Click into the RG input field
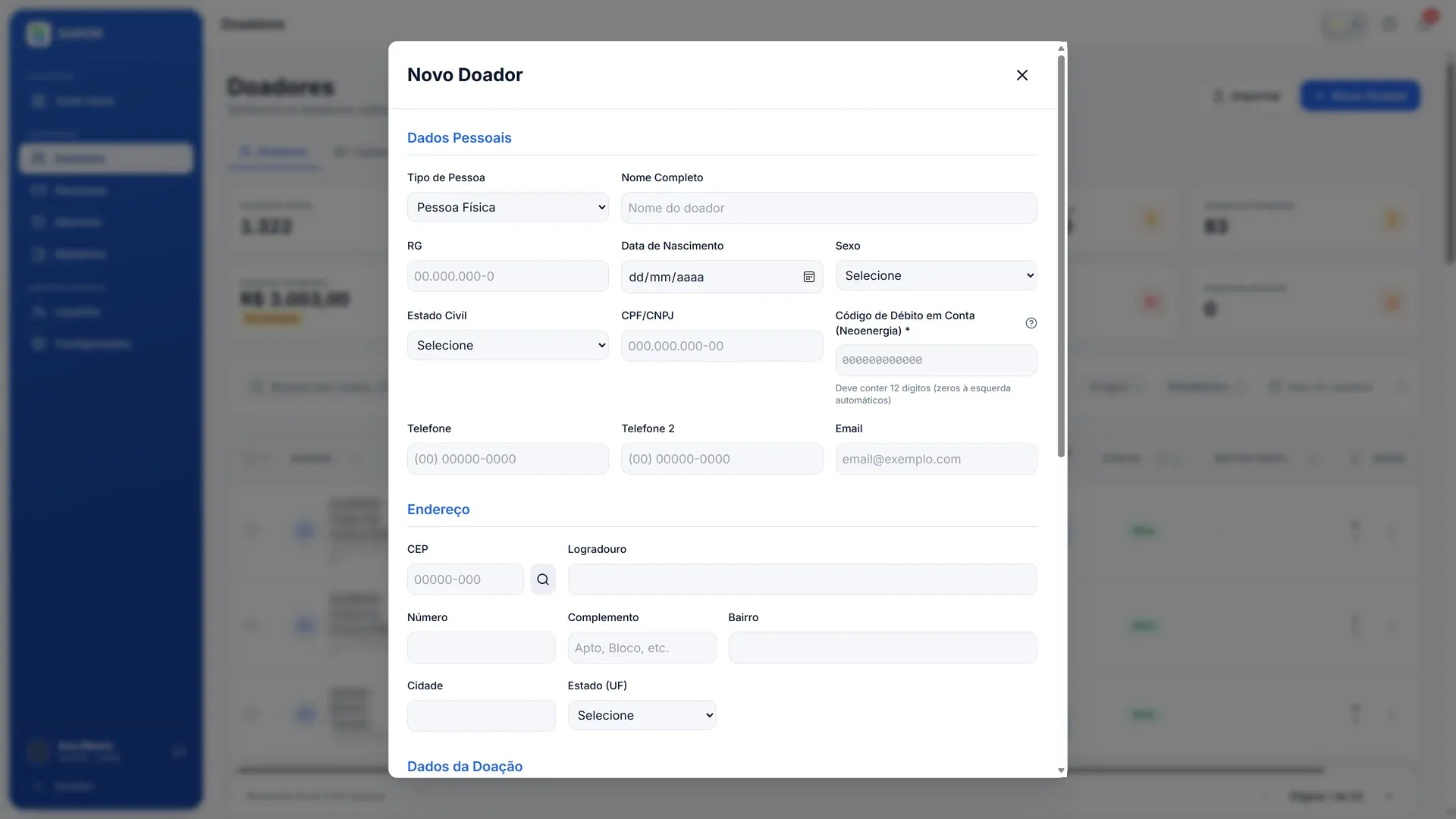The width and height of the screenshot is (1456, 819). pyautogui.click(x=508, y=276)
